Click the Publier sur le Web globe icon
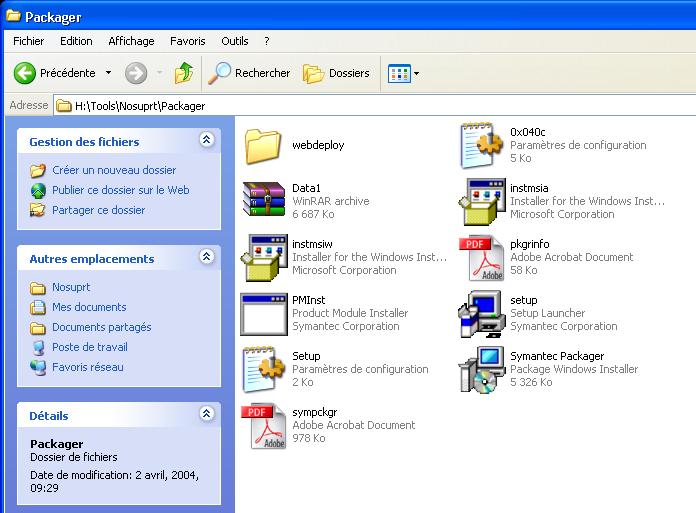 (x=38, y=190)
